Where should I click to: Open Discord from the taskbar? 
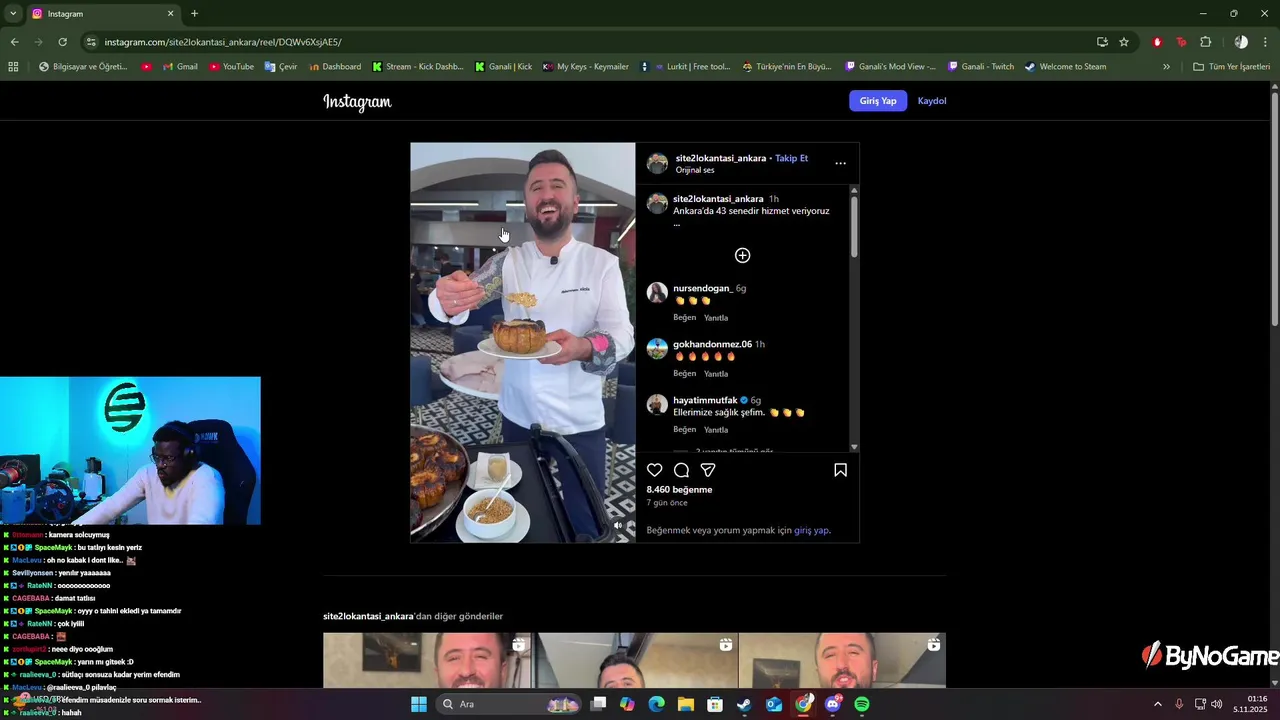(x=833, y=704)
